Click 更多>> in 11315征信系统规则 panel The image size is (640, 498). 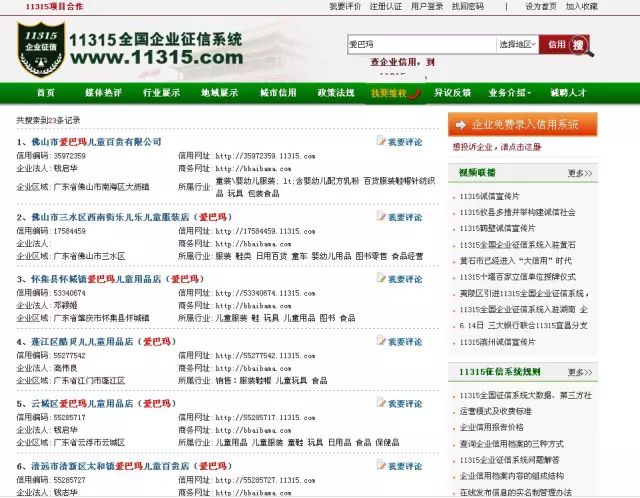580,372
